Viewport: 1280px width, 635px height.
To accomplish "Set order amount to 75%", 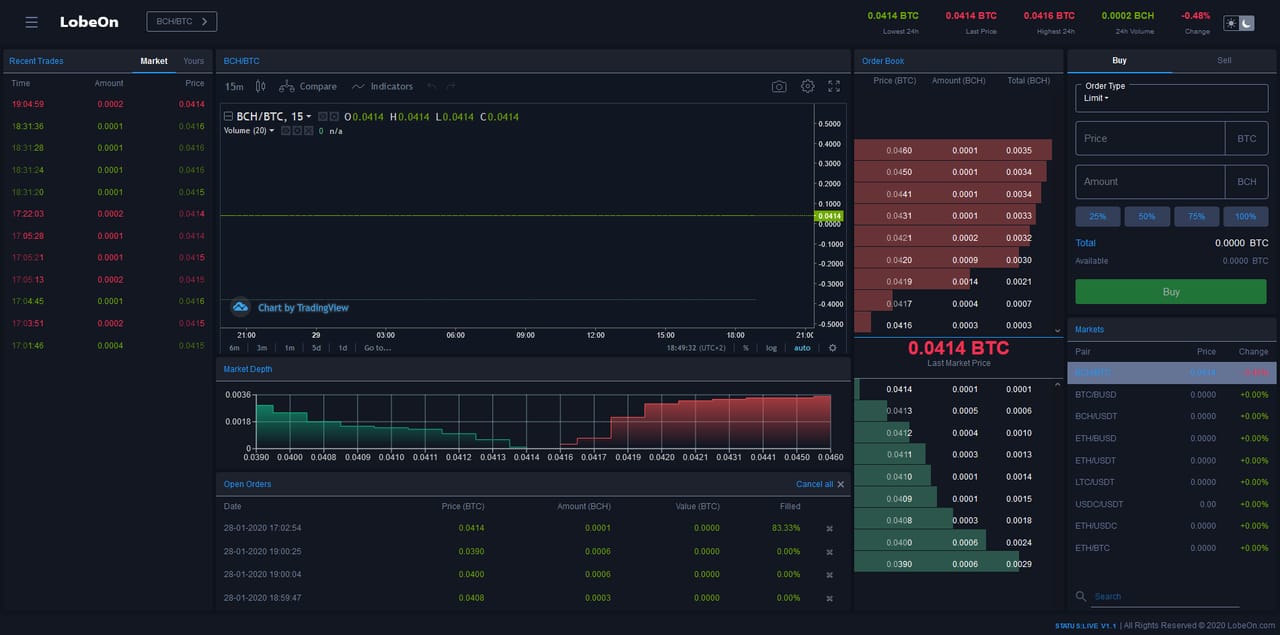I will pos(1196,216).
